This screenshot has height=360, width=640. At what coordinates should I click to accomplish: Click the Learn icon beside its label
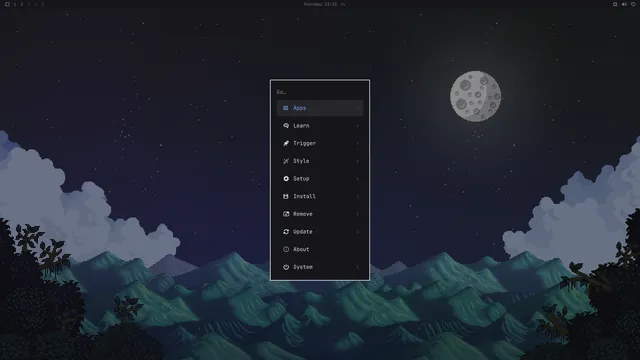click(286, 126)
